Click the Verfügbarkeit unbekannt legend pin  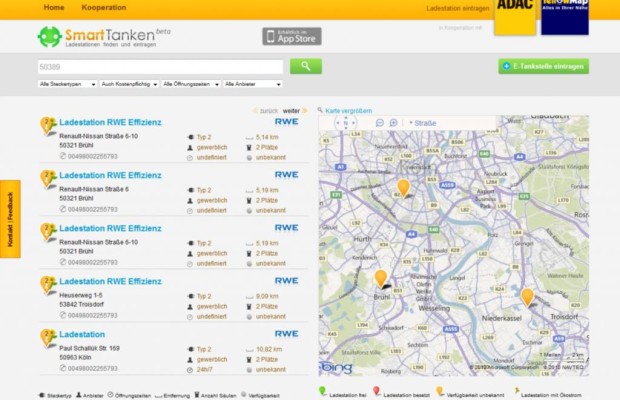(x=439, y=391)
